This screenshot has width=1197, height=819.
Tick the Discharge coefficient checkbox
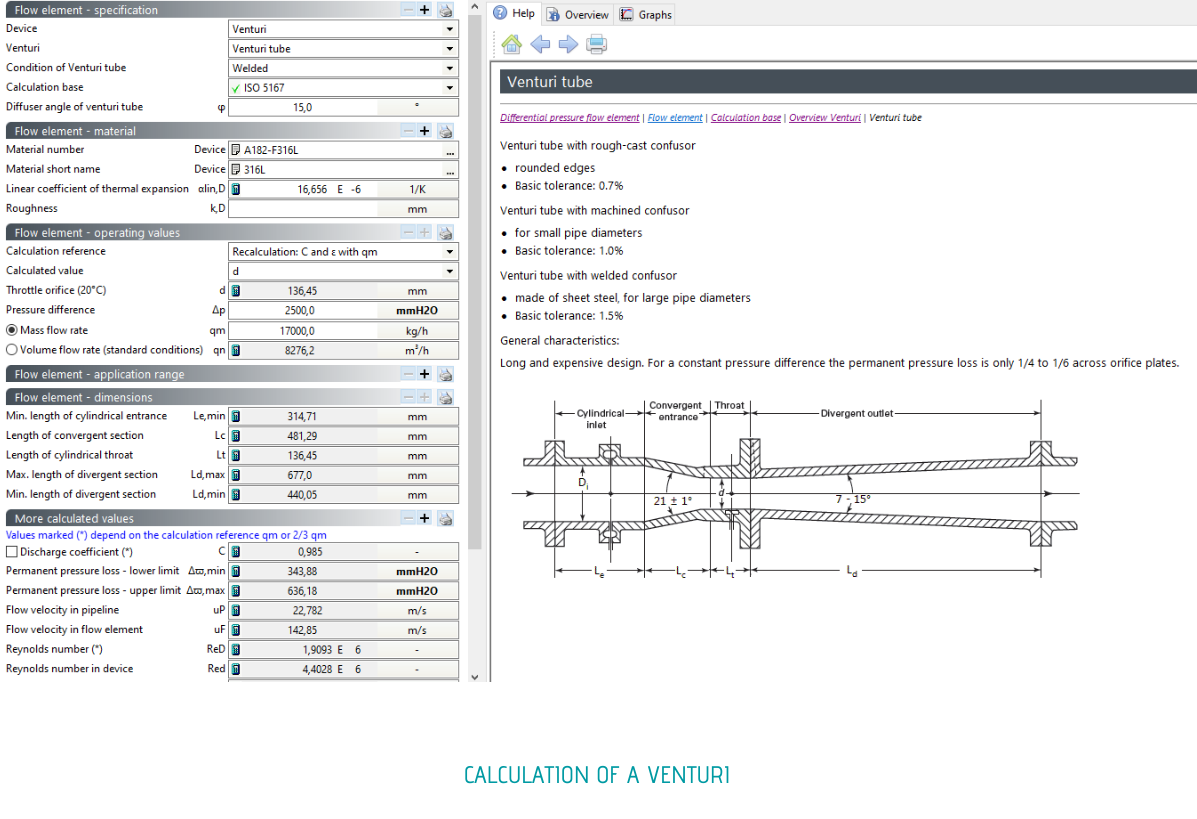(x=11, y=552)
